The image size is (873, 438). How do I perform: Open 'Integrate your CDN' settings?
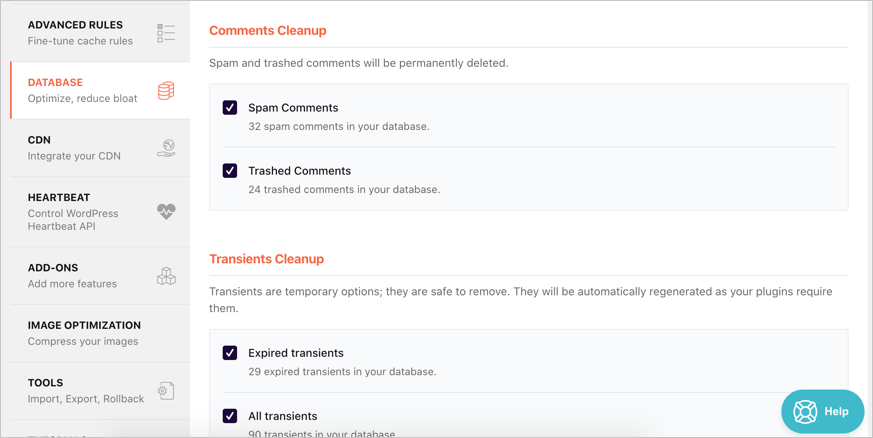point(74,156)
